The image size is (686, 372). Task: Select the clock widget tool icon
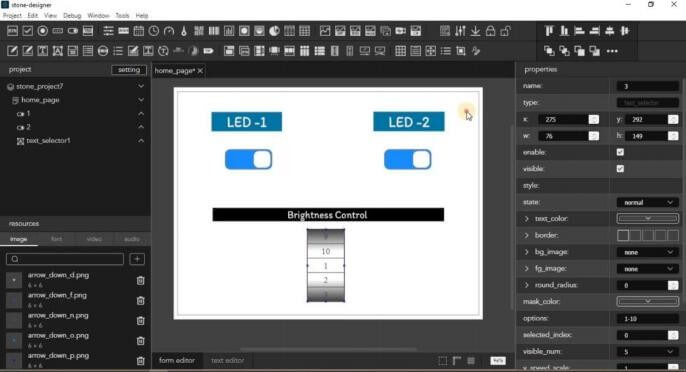pyautogui.click(x=154, y=31)
